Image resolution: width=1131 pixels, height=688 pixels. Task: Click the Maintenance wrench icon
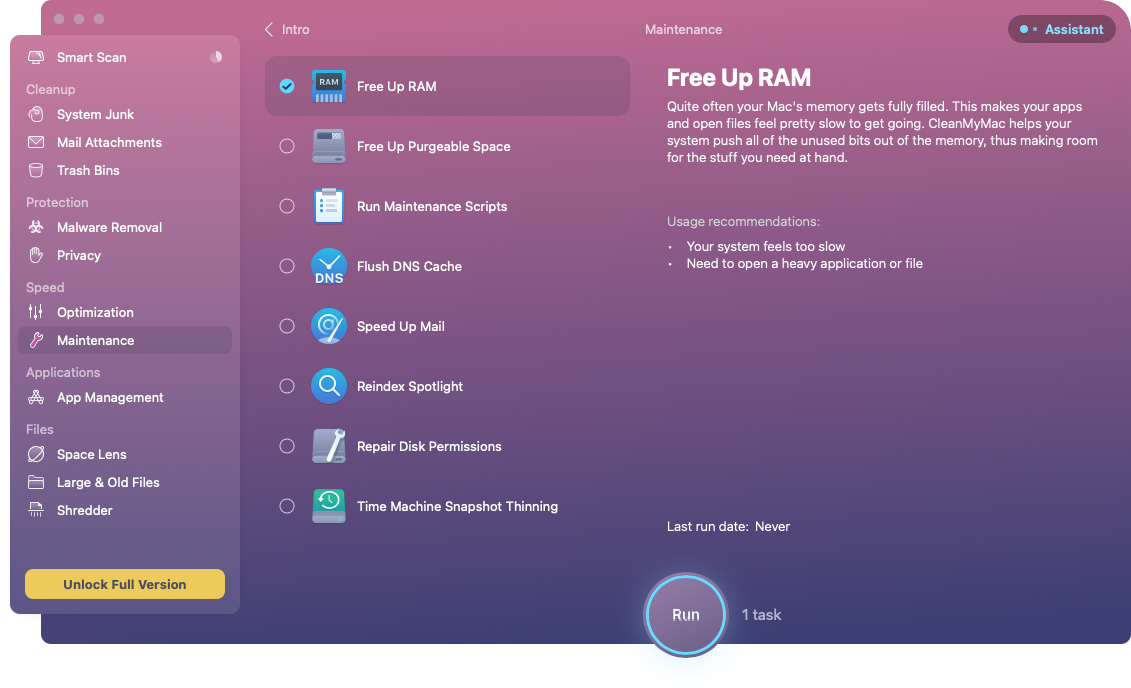click(35, 340)
